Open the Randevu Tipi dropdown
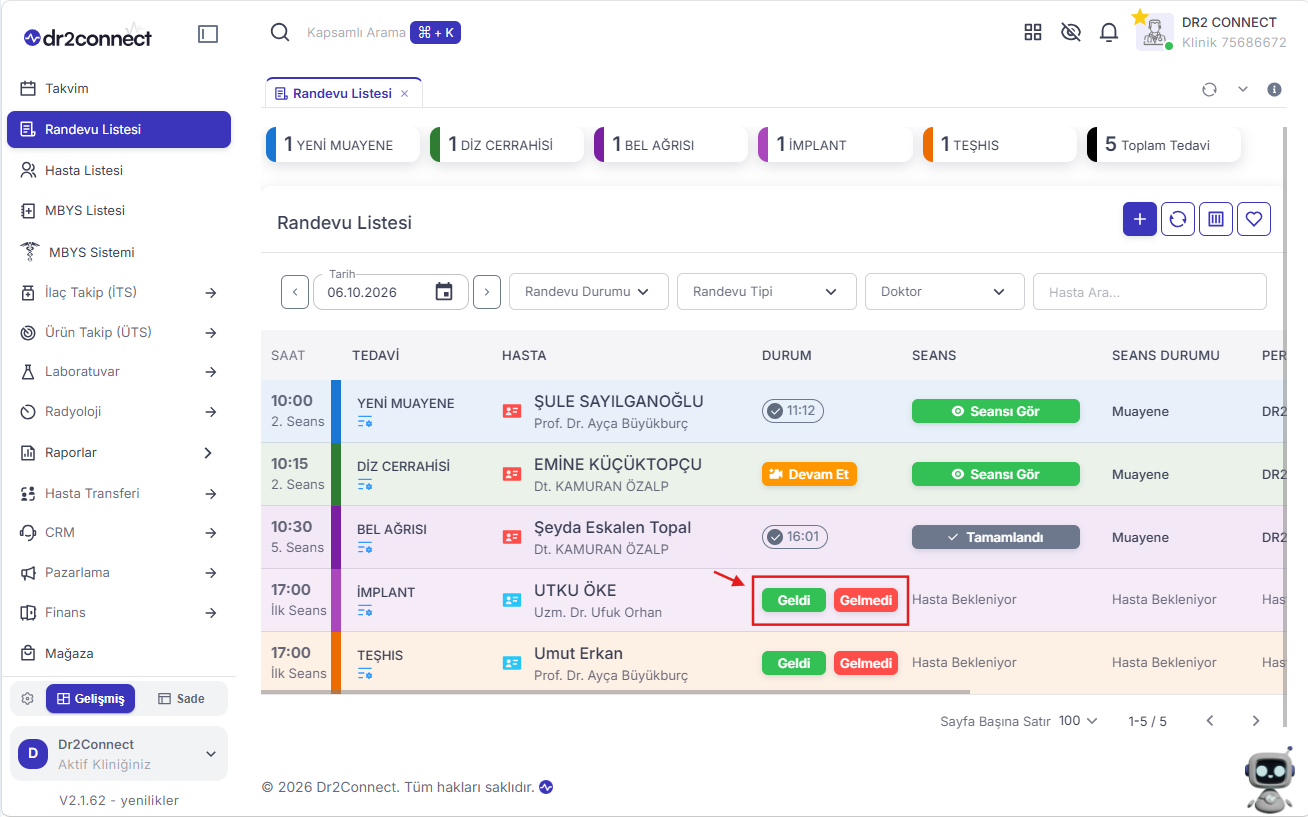The width and height of the screenshot is (1308, 817). pos(767,292)
